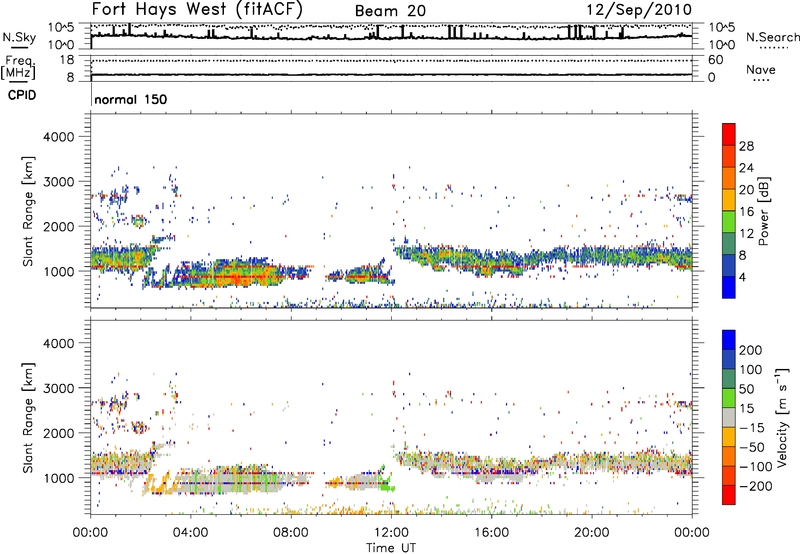The image size is (800, 554).
Task: Select the "Time UT" axis title
Action: (391, 548)
